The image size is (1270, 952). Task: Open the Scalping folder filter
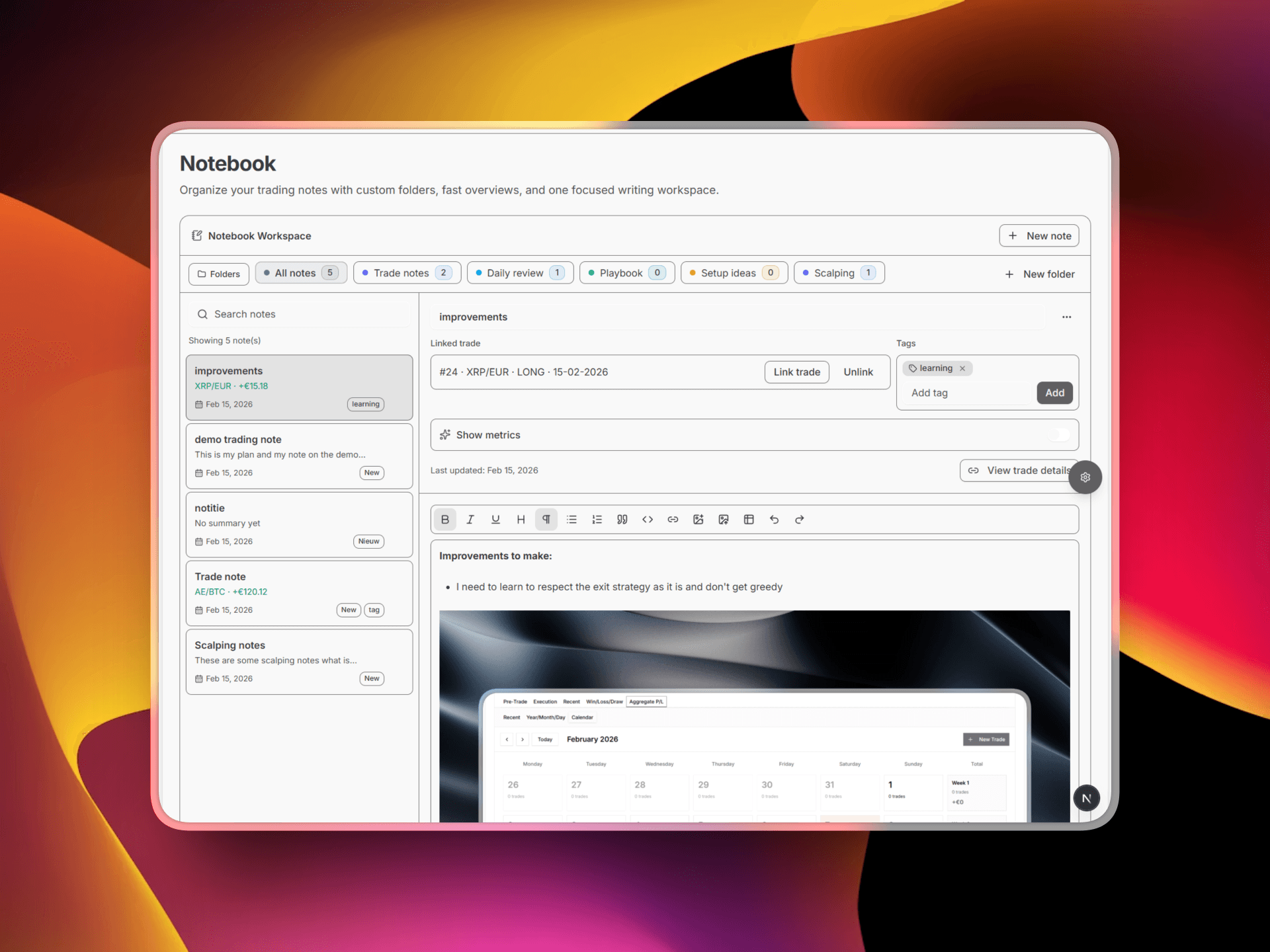(839, 272)
